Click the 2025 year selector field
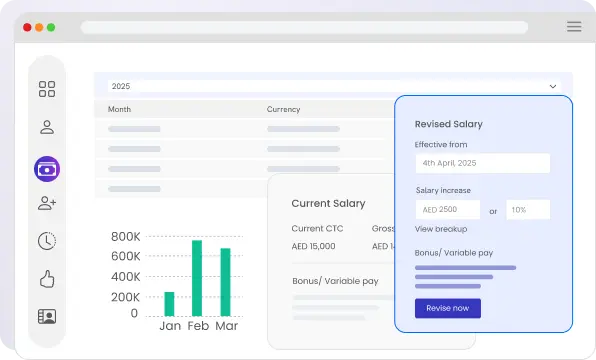Screen dimensions: 596x360 [334, 86]
